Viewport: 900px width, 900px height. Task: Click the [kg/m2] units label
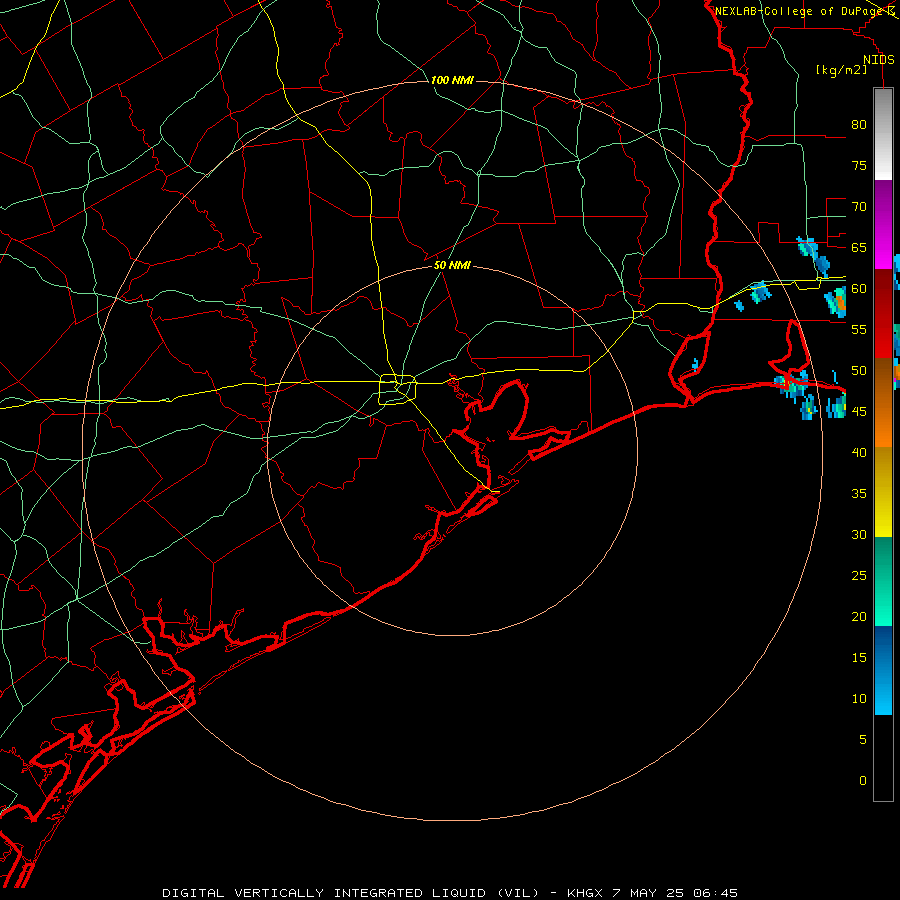click(841, 70)
